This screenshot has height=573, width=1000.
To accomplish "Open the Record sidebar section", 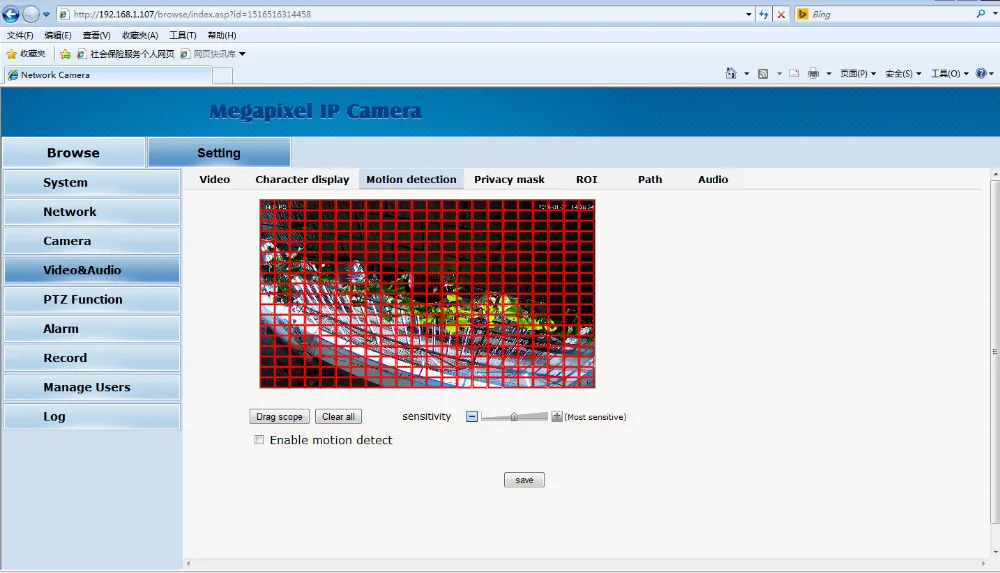I will click(92, 358).
